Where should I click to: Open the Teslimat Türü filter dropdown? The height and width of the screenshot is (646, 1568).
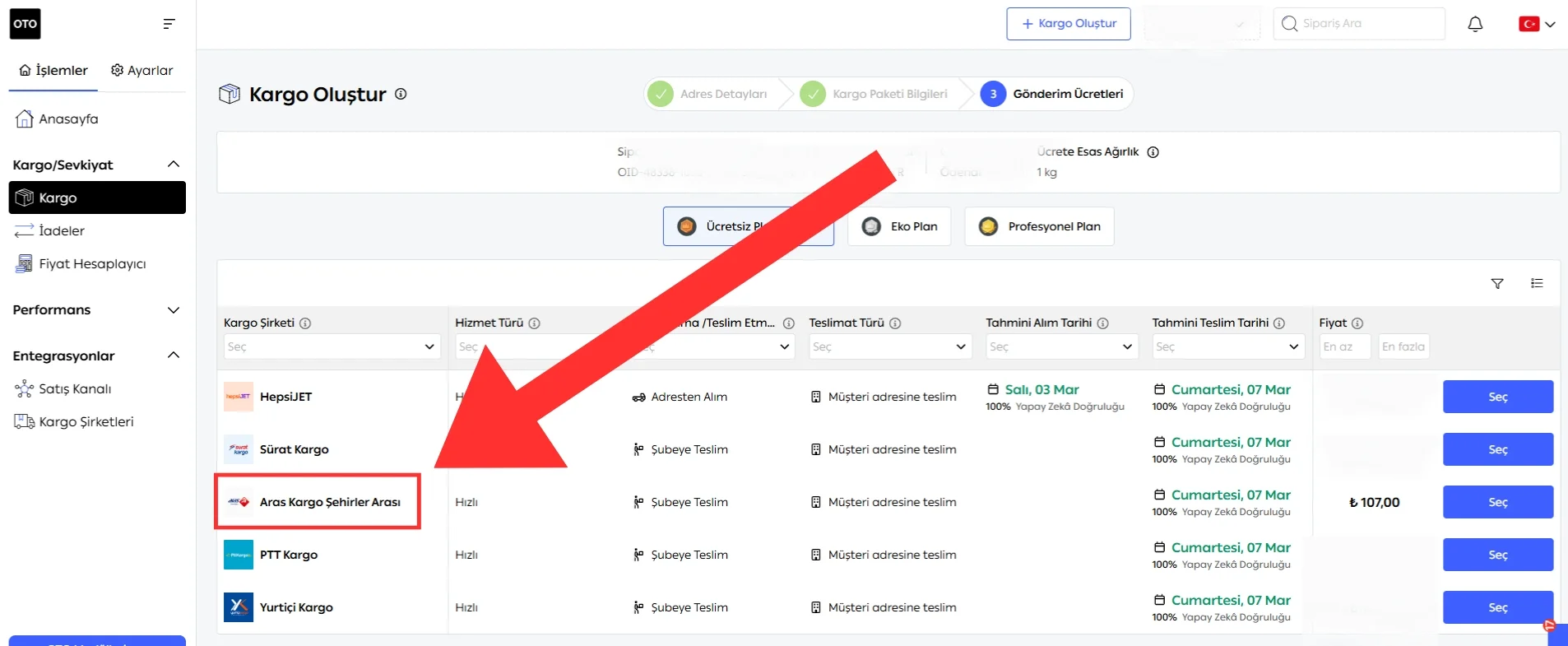point(889,346)
